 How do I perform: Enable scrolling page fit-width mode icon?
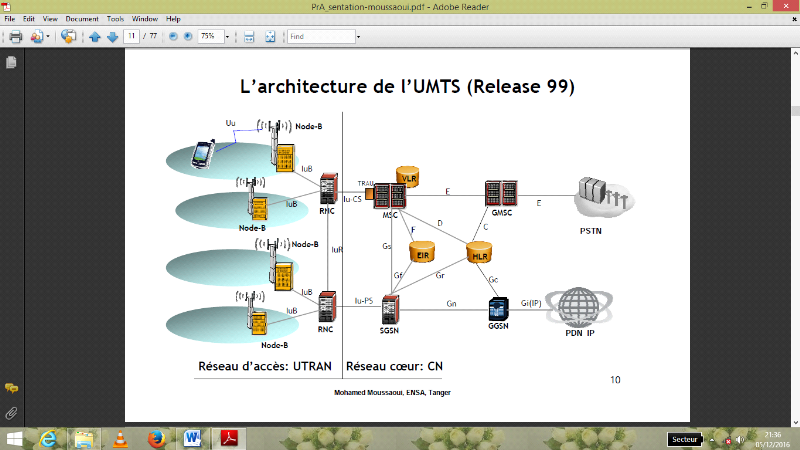click(x=249, y=37)
